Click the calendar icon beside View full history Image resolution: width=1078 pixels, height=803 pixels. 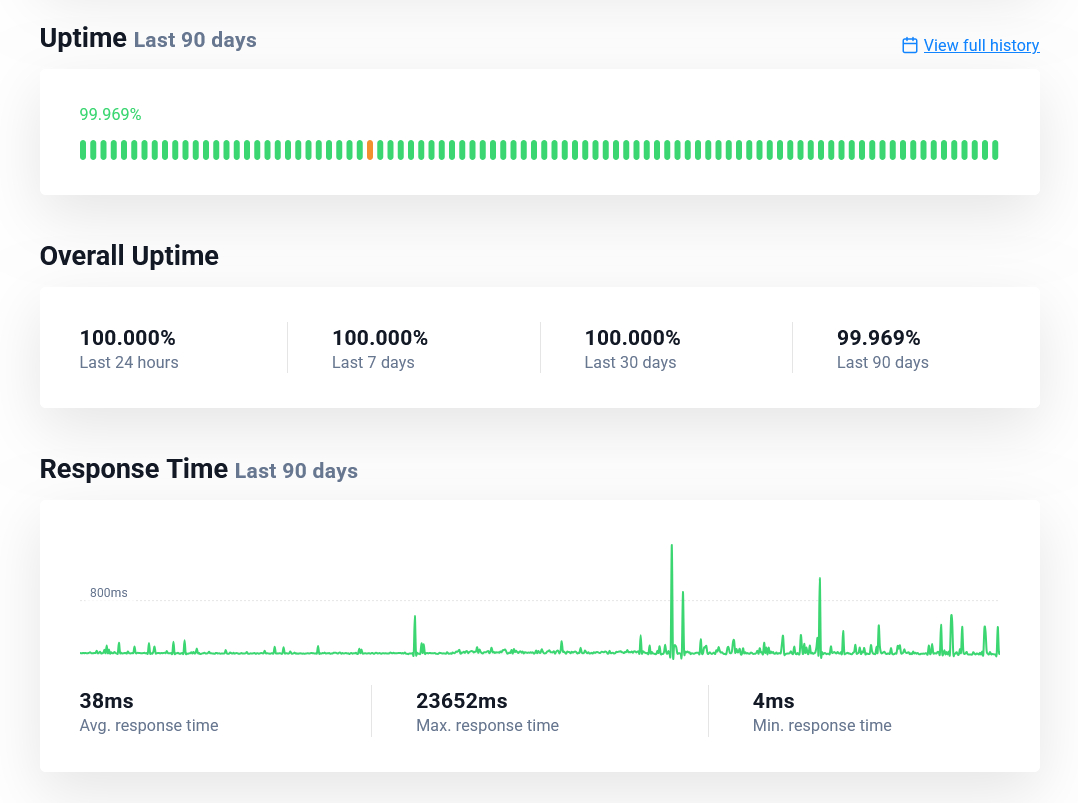tap(909, 45)
